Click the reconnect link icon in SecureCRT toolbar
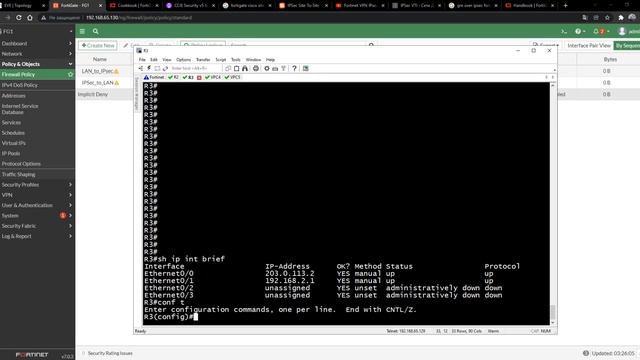The width and height of the screenshot is (640, 360). pos(165,68)
